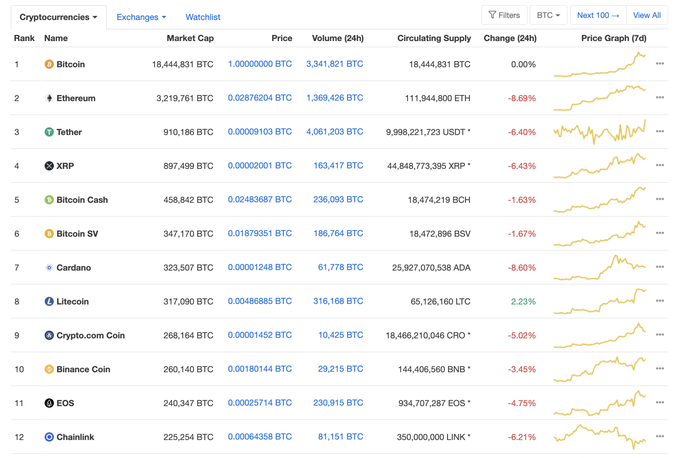Click Bitcoin SV market cap 347,170 BTC
The height and width of the screenshot is (458, 680).
click(x=188, y=234)
